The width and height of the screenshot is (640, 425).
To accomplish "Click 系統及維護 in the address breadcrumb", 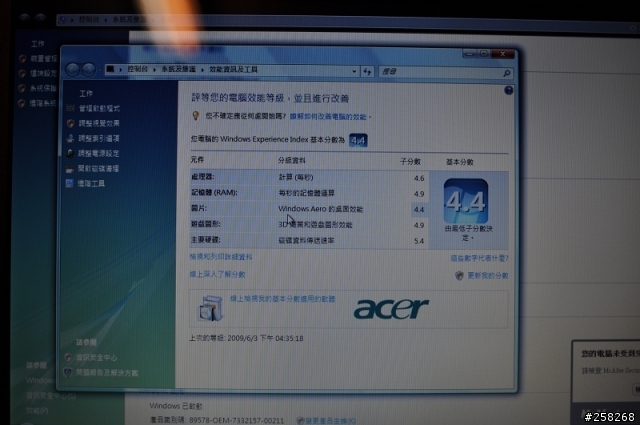I will [x=178, y=69].
